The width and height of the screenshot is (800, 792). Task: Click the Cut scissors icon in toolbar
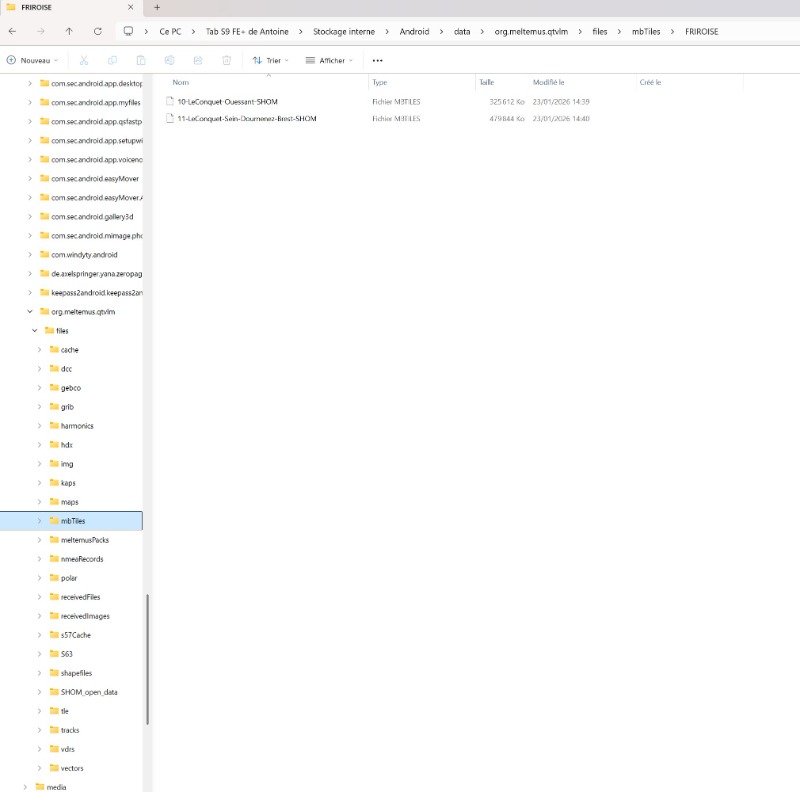pyautogui.click(x=84, y=60)
